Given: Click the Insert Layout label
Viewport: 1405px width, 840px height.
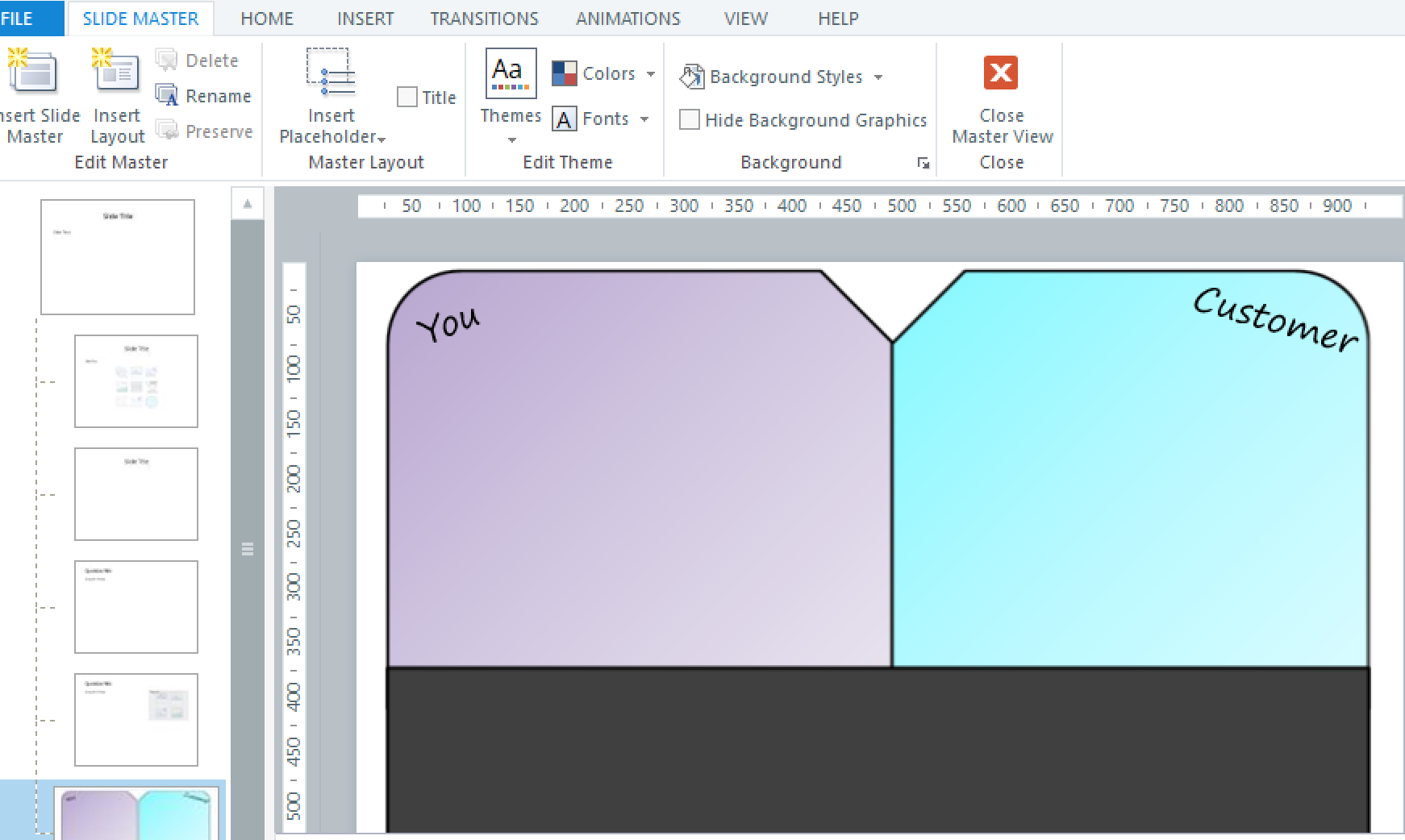Looking at the screenshot, I should pos(117,127).
